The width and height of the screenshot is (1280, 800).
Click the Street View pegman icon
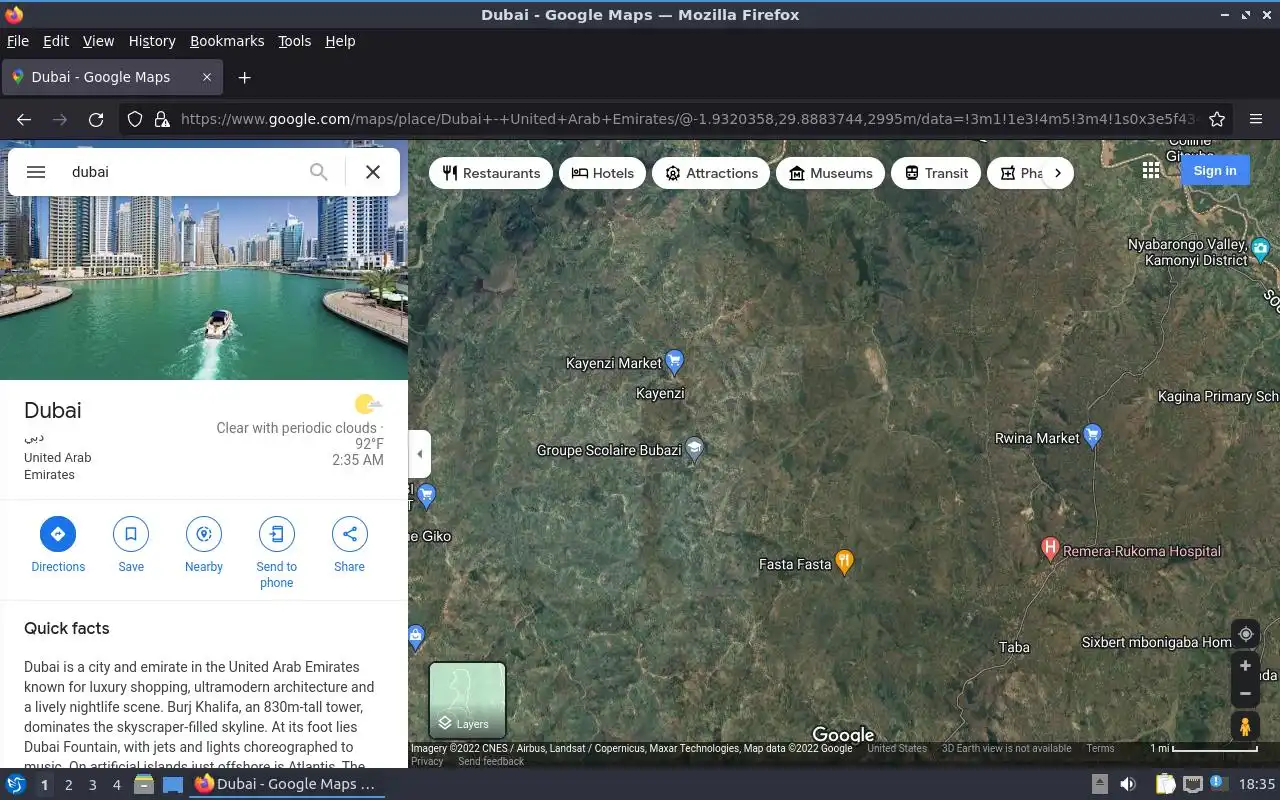(1245, 727)
